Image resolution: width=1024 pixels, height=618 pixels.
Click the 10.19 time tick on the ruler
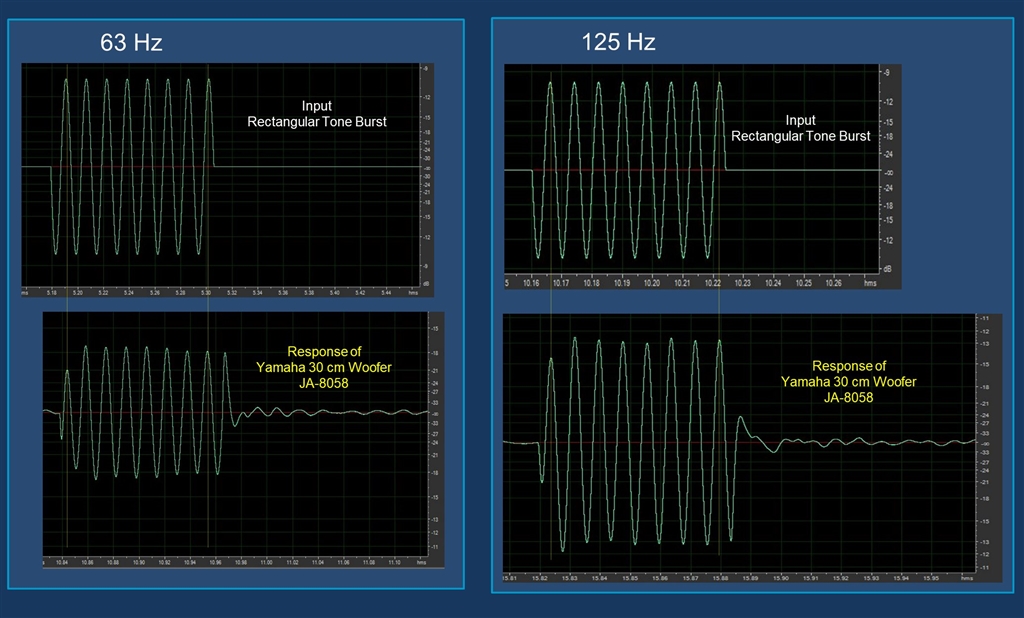622,284
